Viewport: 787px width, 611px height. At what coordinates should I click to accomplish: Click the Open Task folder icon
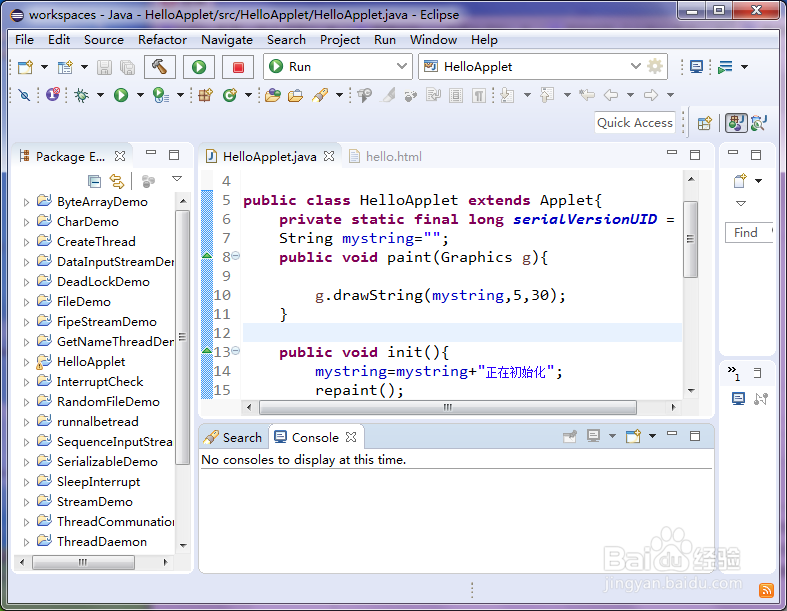295,95
